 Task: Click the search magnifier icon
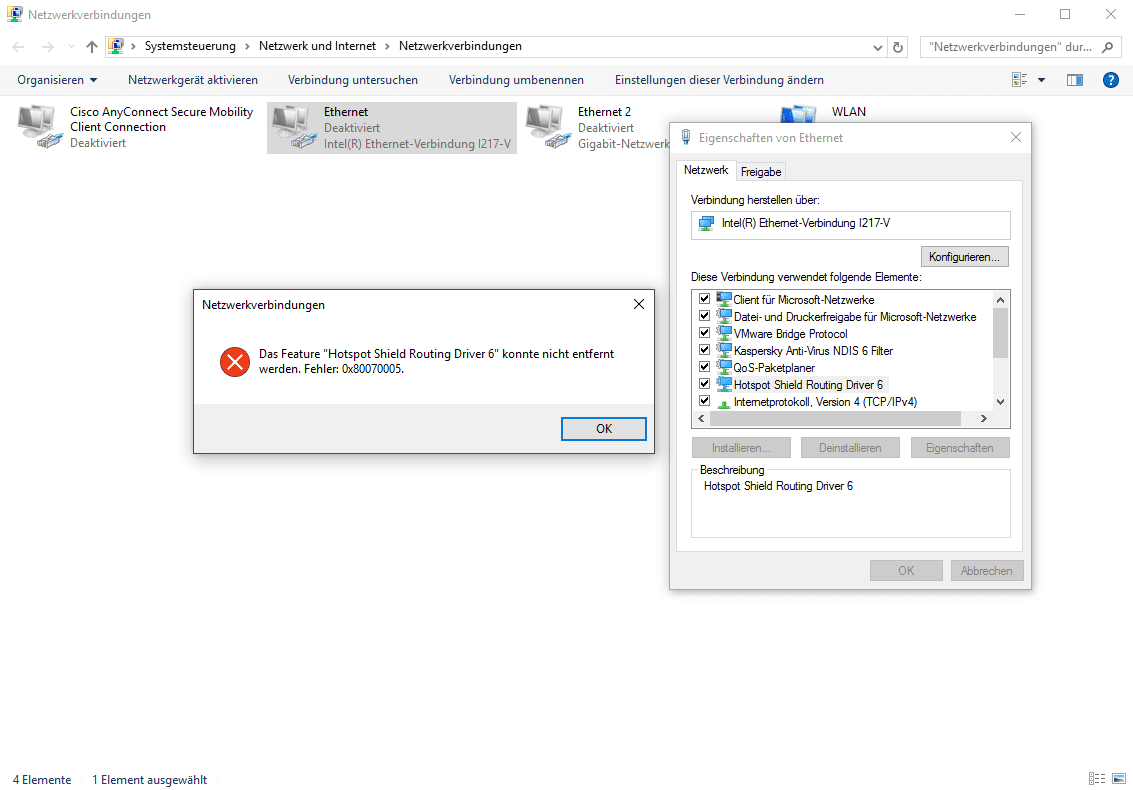[1107, 47]
